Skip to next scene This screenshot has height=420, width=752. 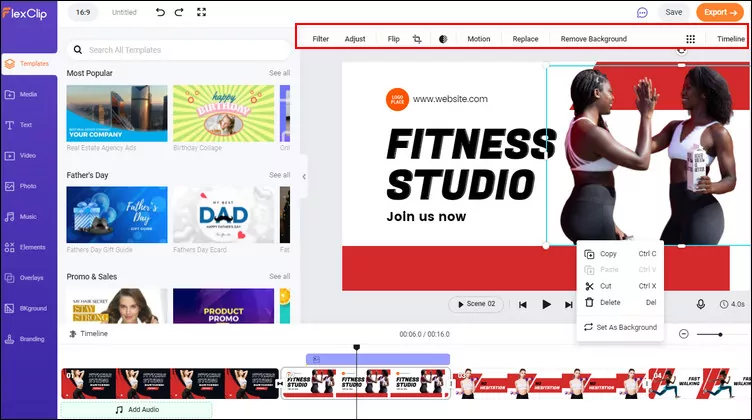point(568,304)
